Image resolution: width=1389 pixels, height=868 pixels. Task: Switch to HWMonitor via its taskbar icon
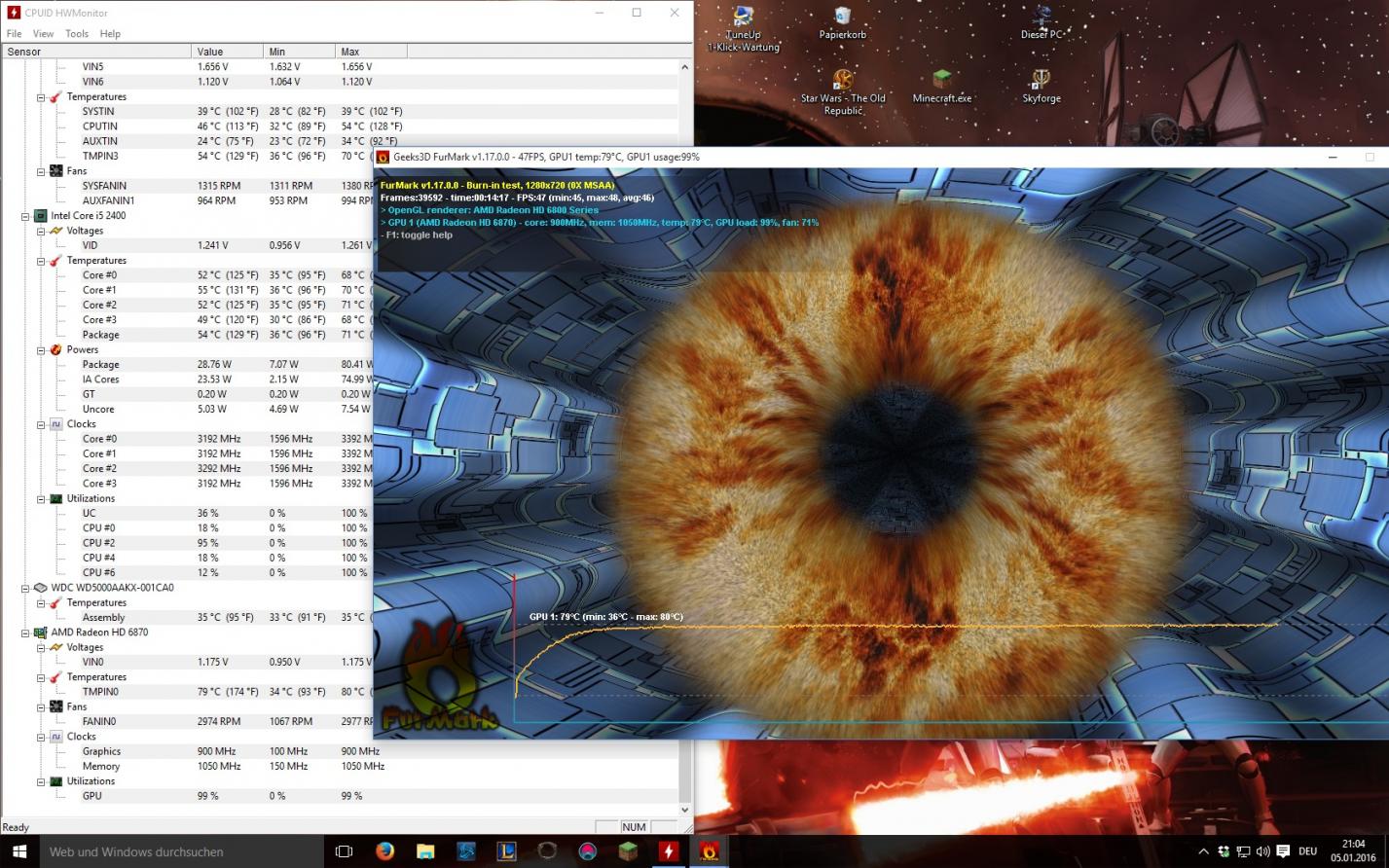click(668, 851)
